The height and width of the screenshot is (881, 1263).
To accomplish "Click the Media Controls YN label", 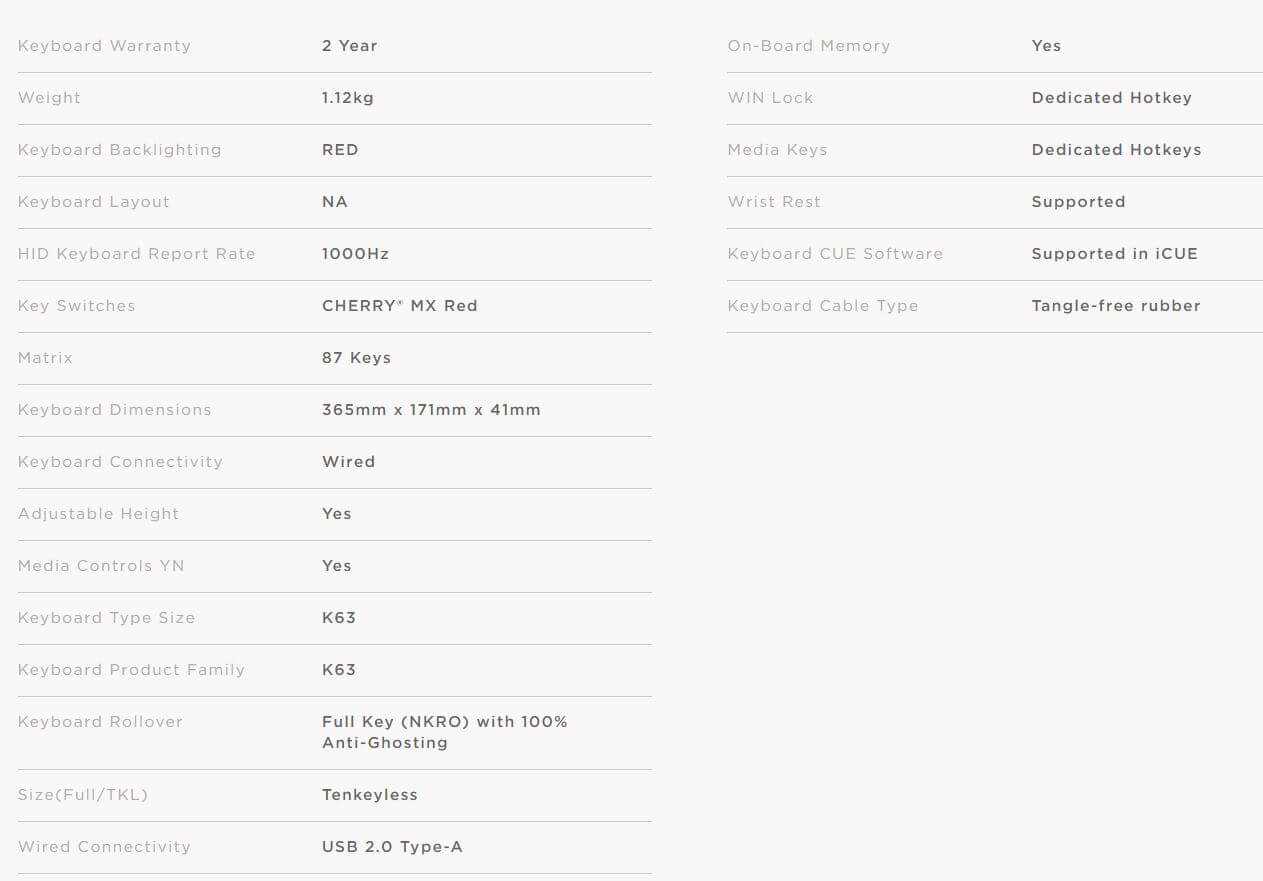I will (101, 566).
